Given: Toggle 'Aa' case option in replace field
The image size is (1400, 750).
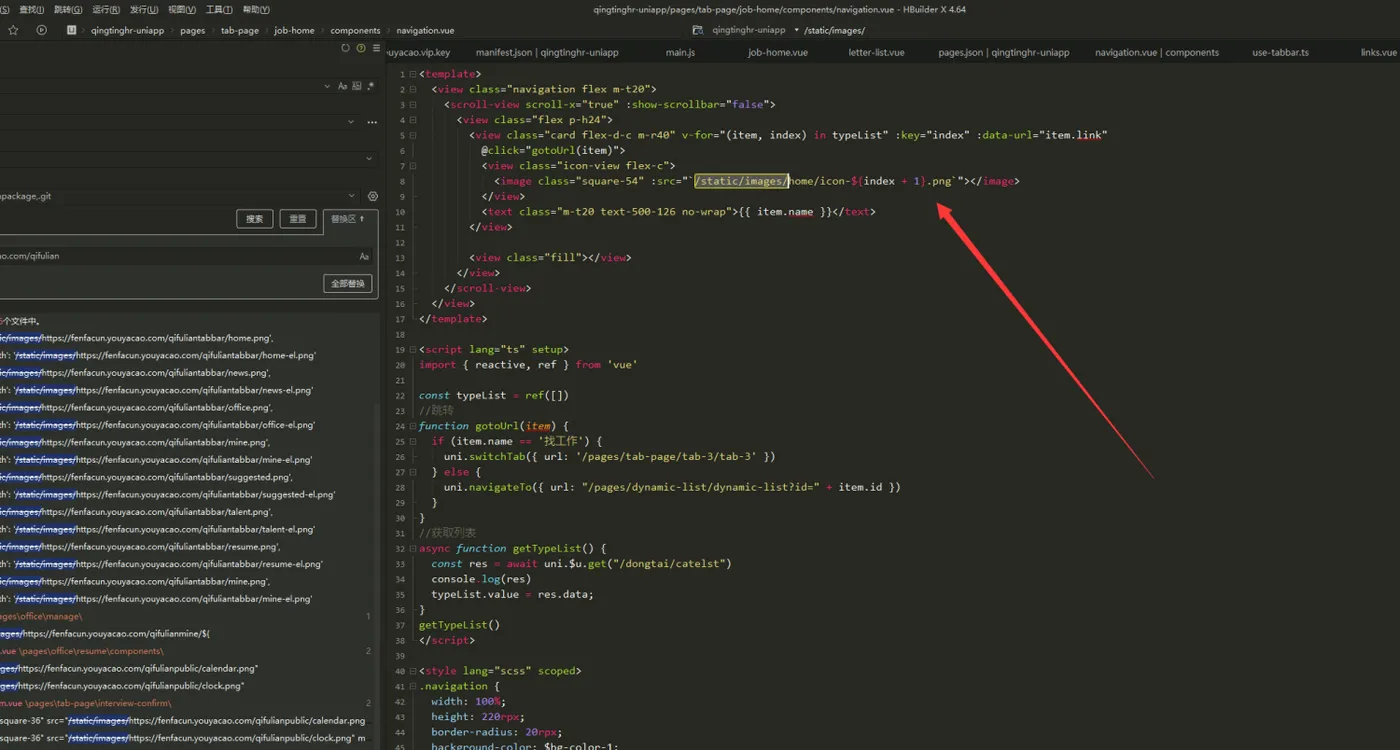Looking at the screenshot, I should click(x=364, y=256).
